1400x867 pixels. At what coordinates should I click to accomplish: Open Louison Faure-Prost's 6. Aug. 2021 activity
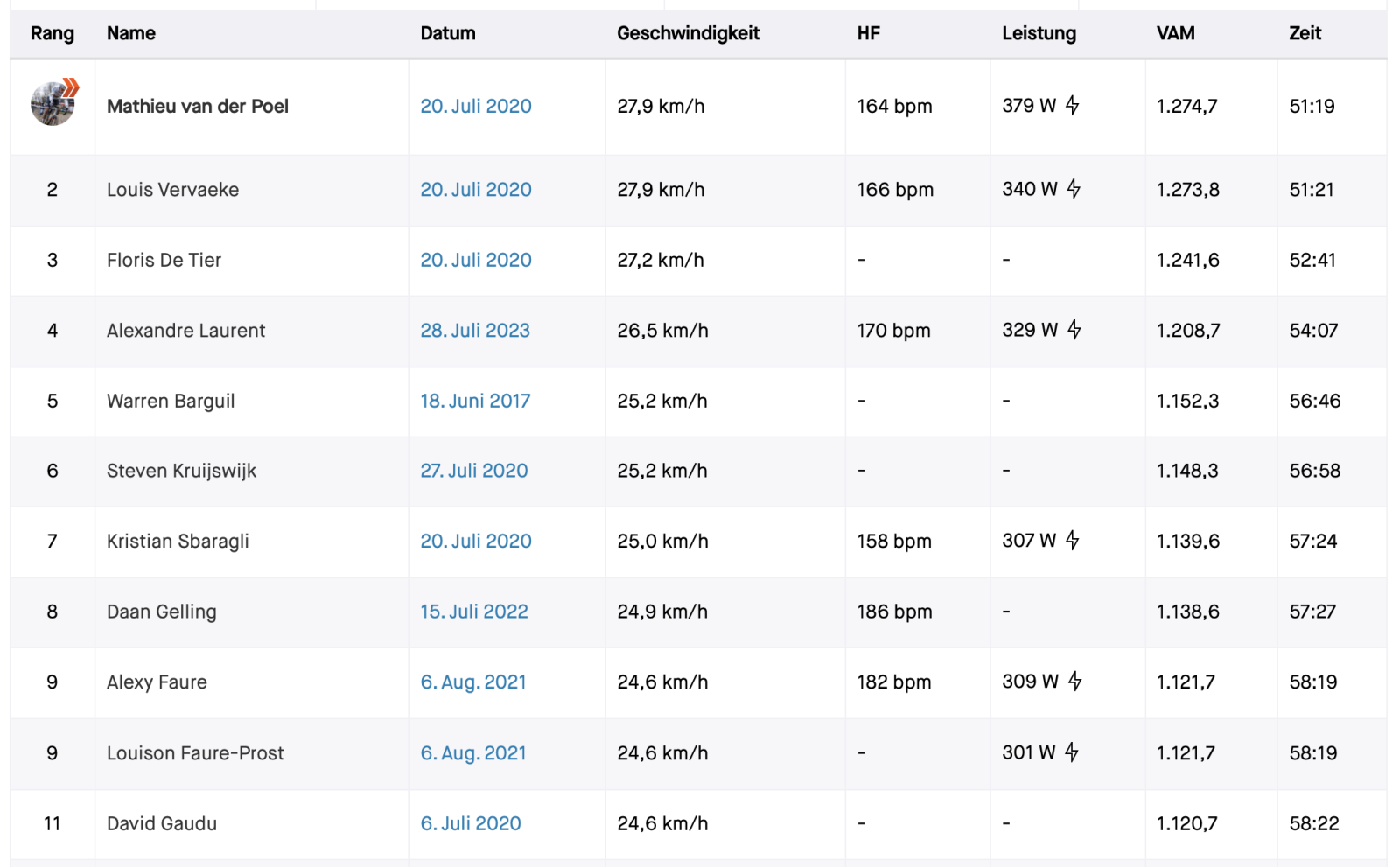(473, 753)
